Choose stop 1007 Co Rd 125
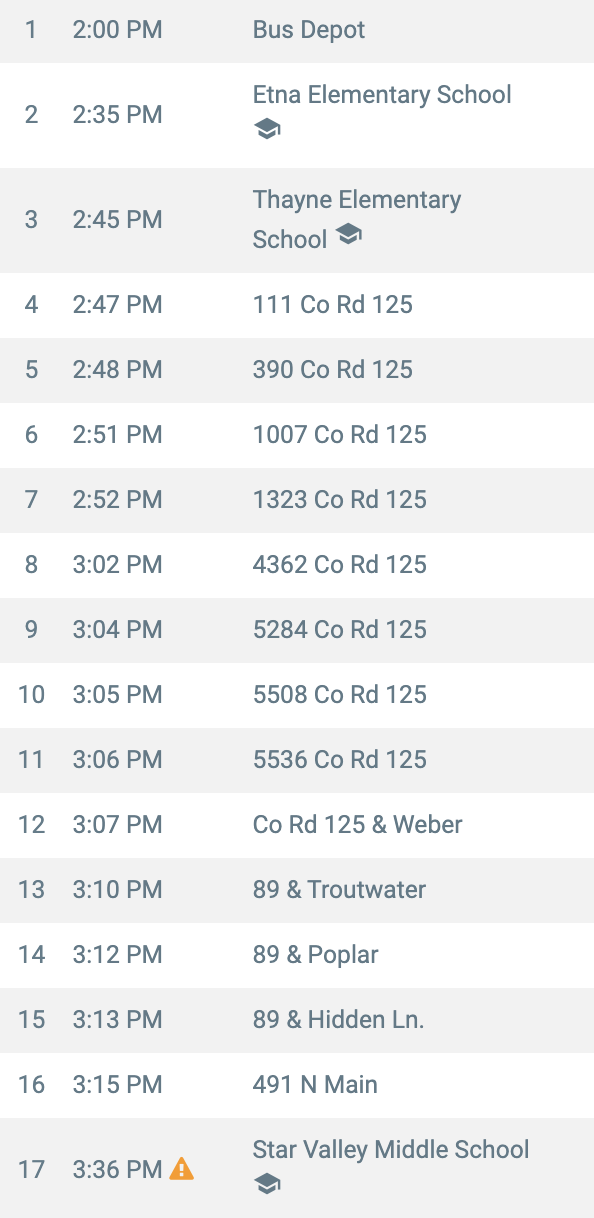Viewport: 594px width, 1218px height. [297, 434]
